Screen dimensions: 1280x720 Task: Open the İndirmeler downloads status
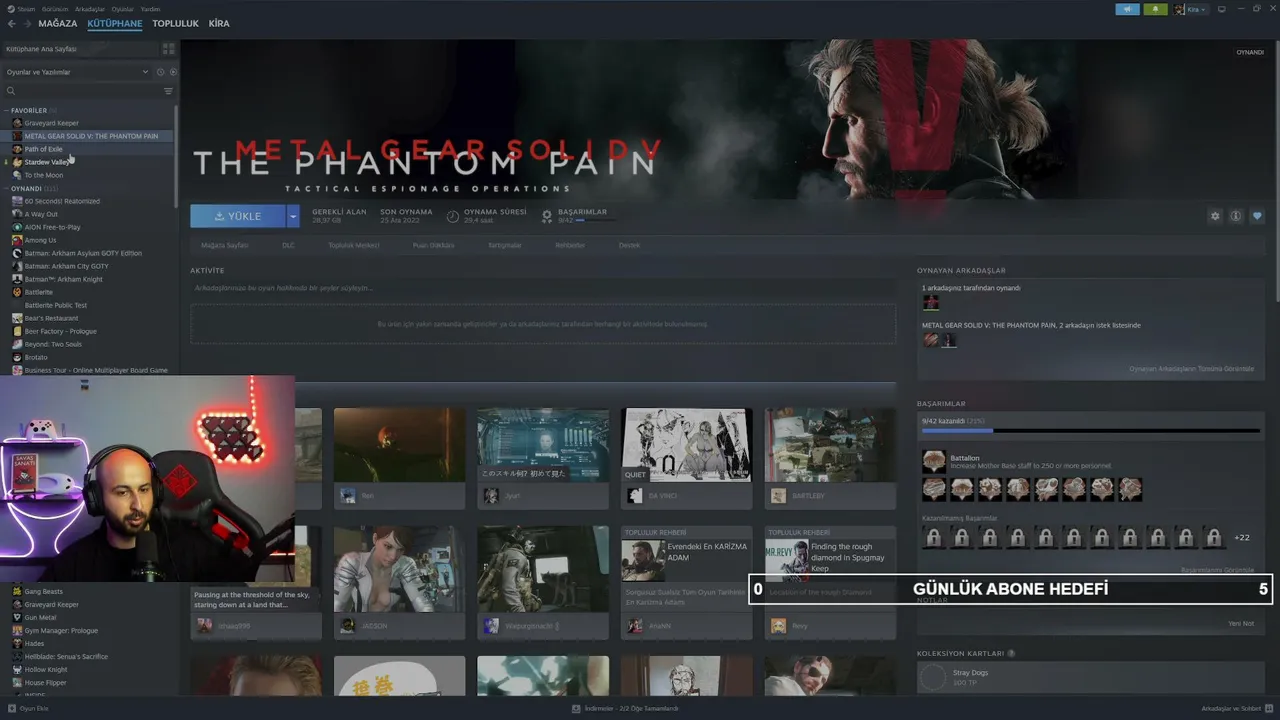[625, 708]
